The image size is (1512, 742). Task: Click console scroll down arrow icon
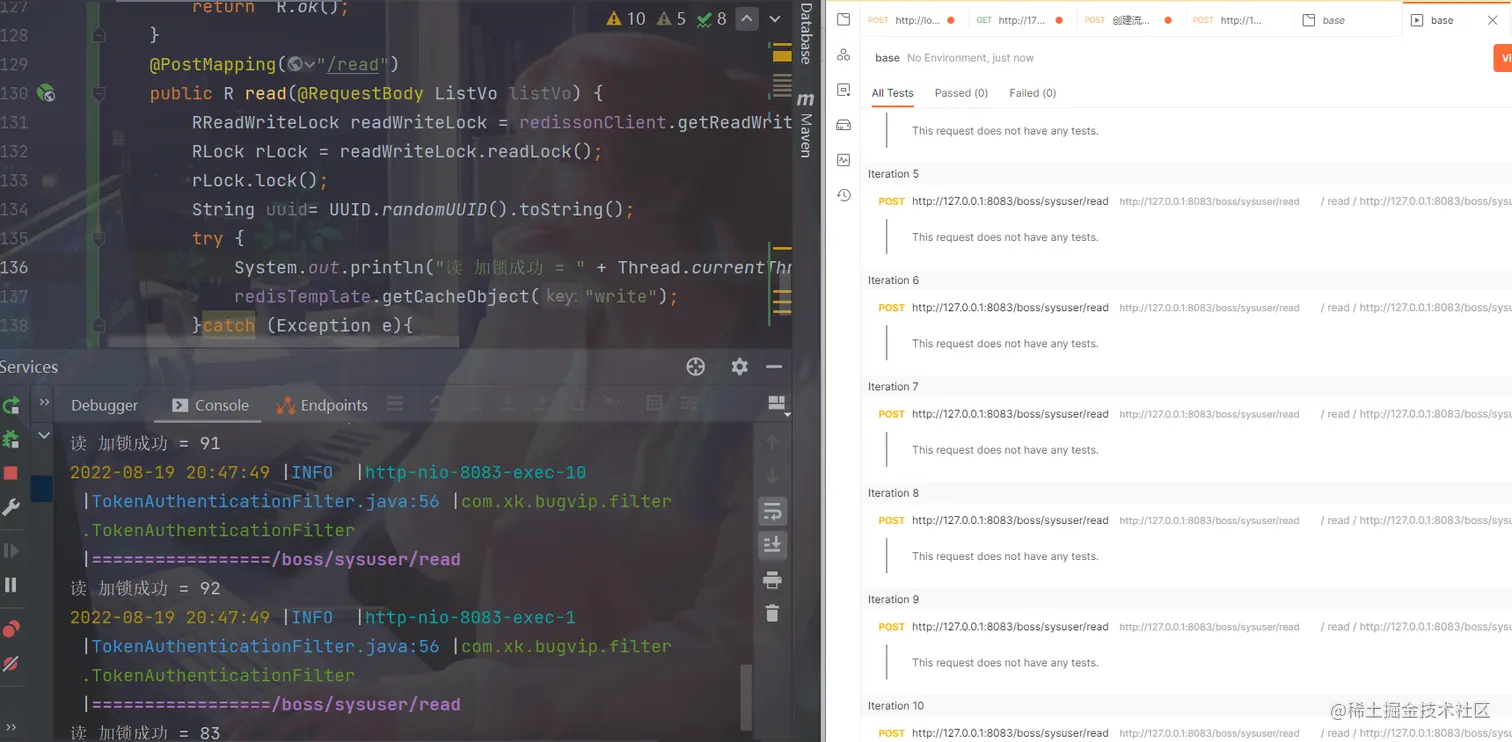(772, 477)
